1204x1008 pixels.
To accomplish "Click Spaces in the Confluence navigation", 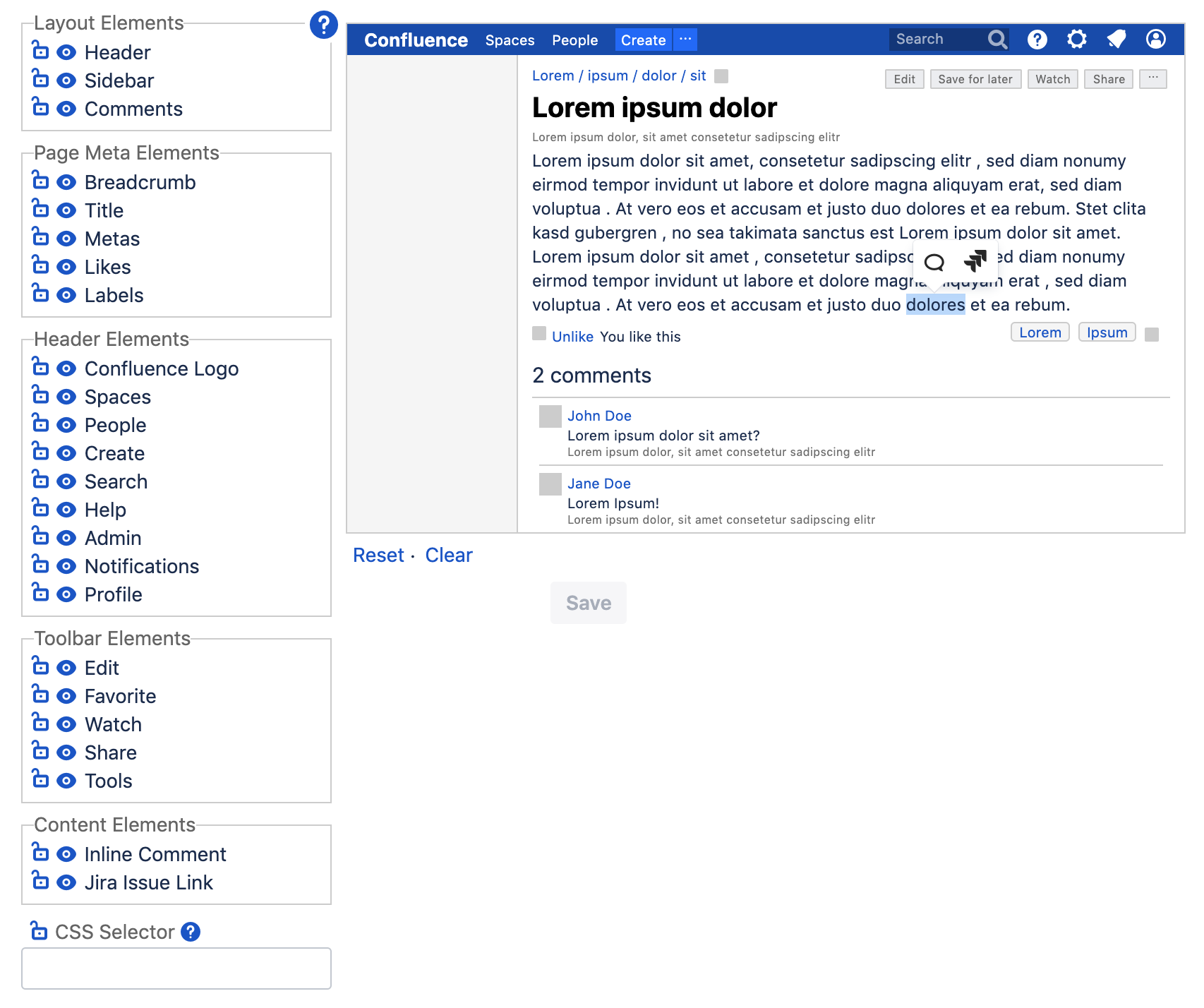I will 510,40.
